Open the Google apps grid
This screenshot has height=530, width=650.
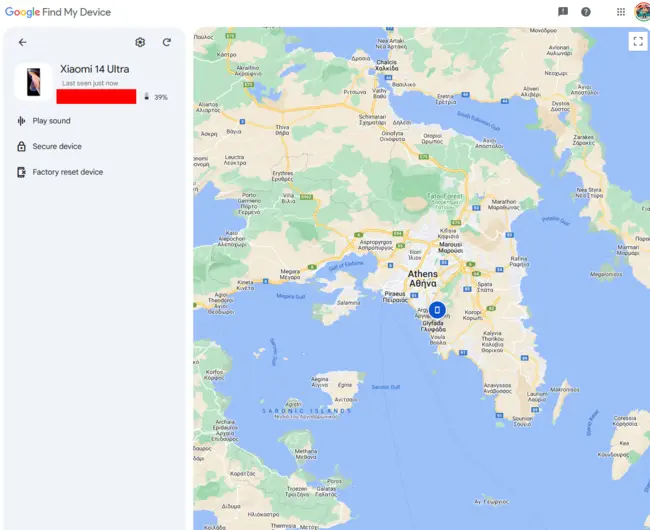click(621, 12)
